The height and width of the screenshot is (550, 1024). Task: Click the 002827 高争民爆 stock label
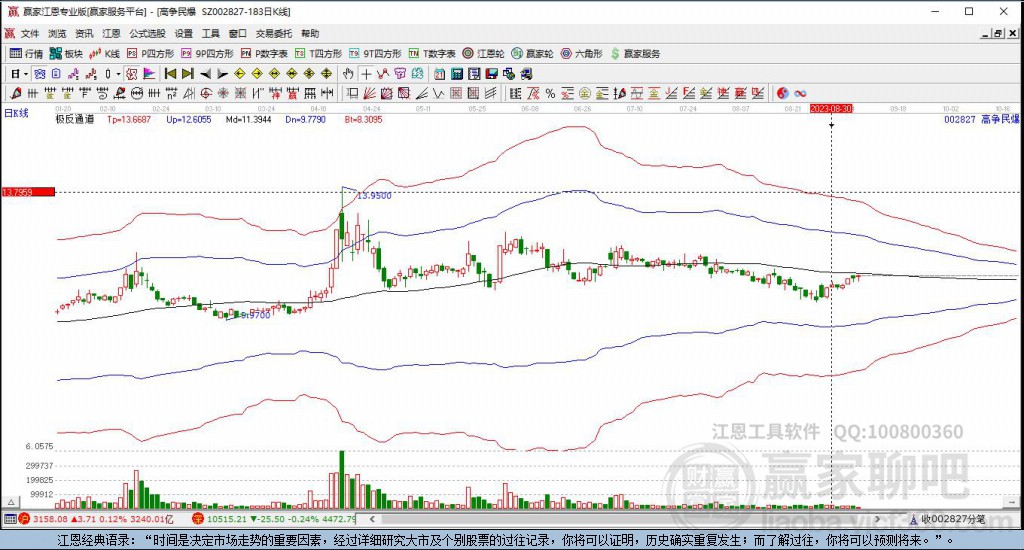tap(982, 120)
